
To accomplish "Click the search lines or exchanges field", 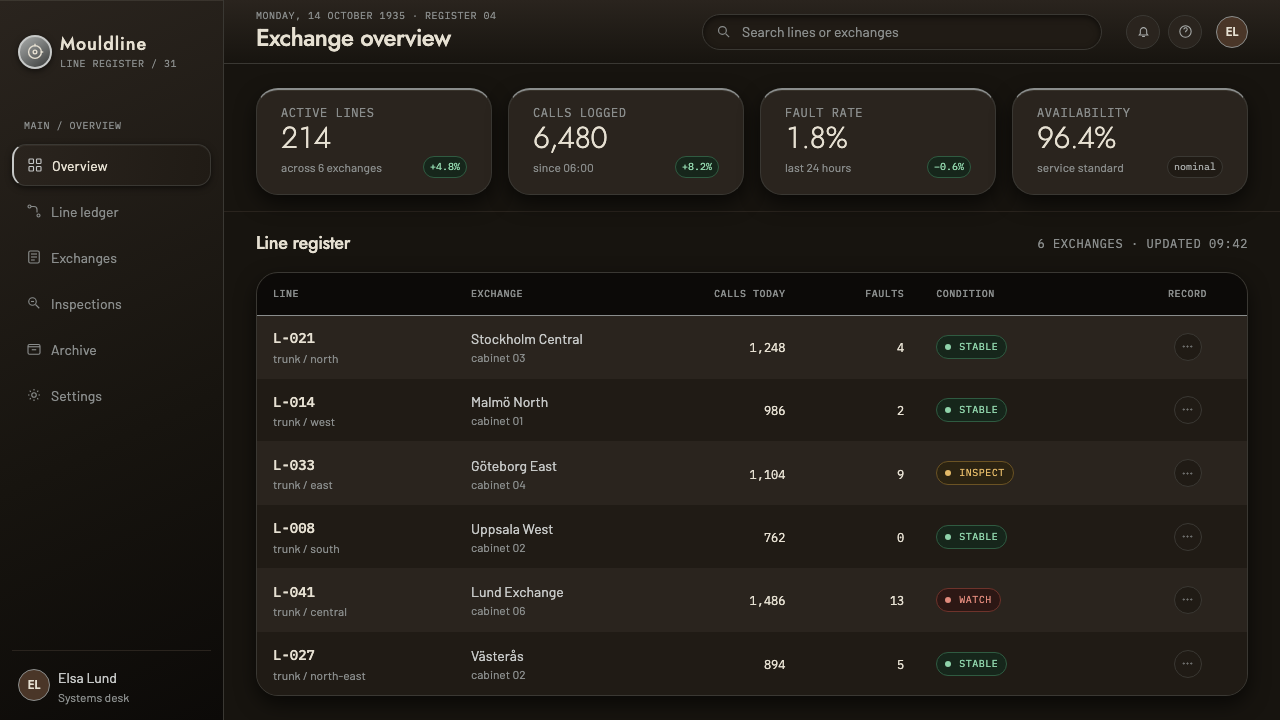I will click(901, 32).
